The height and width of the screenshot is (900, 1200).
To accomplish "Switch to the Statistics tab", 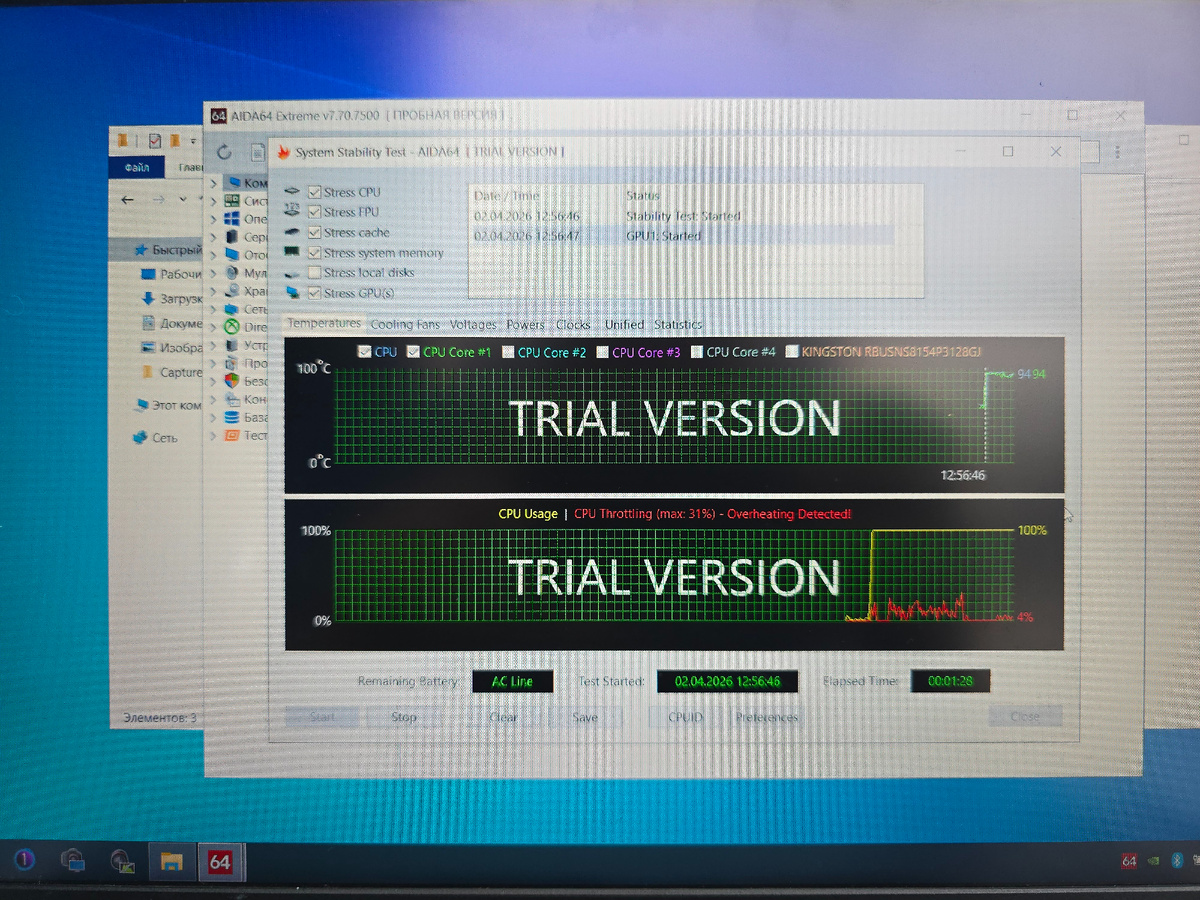I will [x=678, y=325].
